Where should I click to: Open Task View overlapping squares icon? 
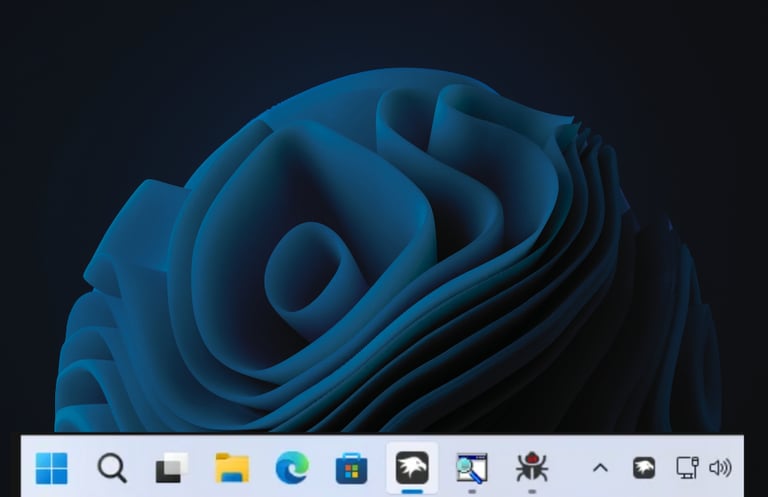172,468
